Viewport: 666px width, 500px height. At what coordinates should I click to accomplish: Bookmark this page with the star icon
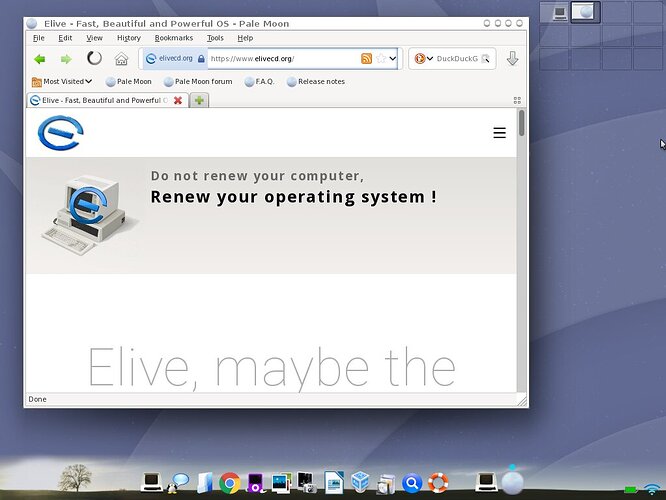point(381,59)
